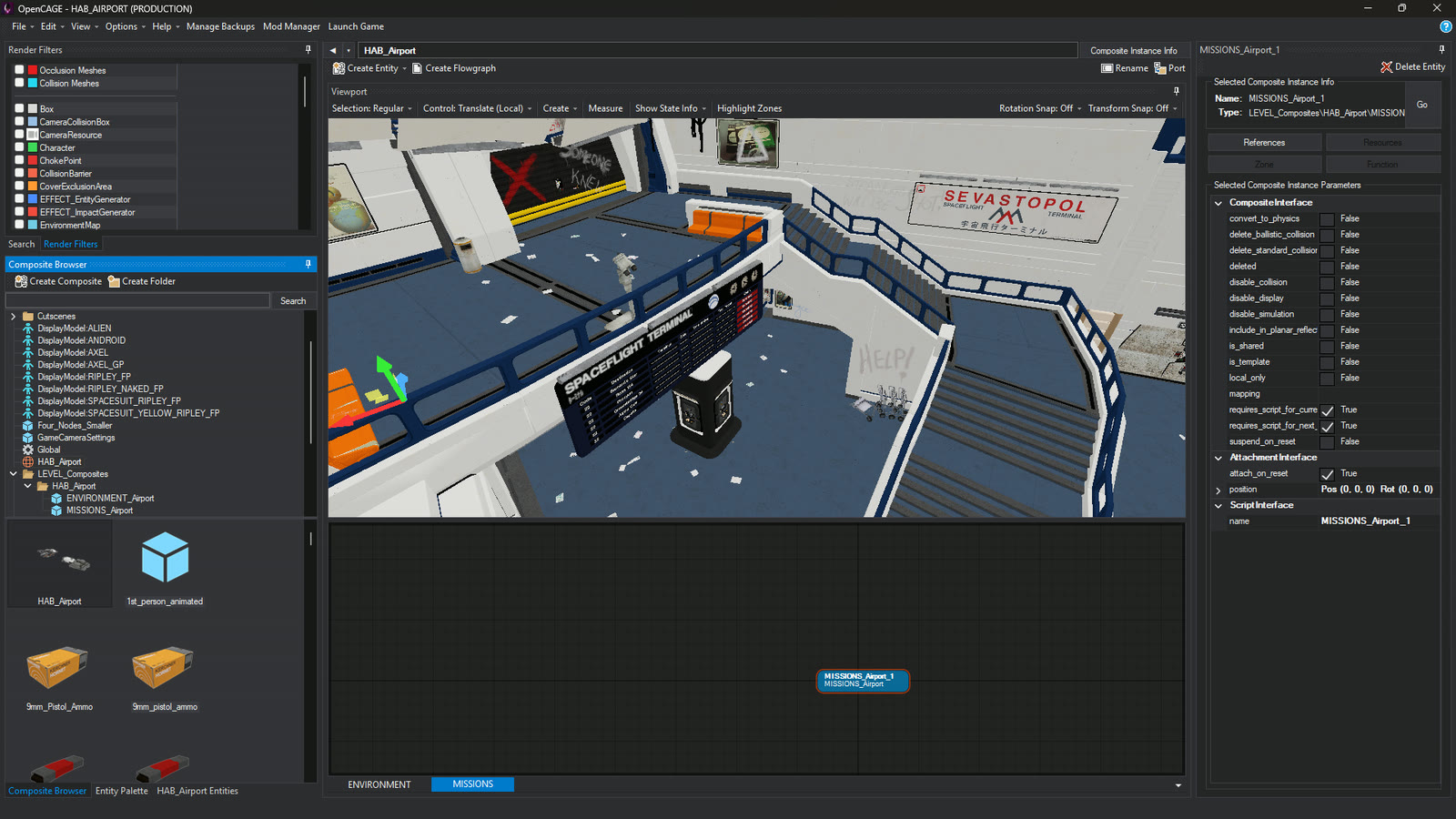Viewport: 1456px width, 819px height.
Task: Open the Rotation Snap dropdown
Action: [1040, 108]
